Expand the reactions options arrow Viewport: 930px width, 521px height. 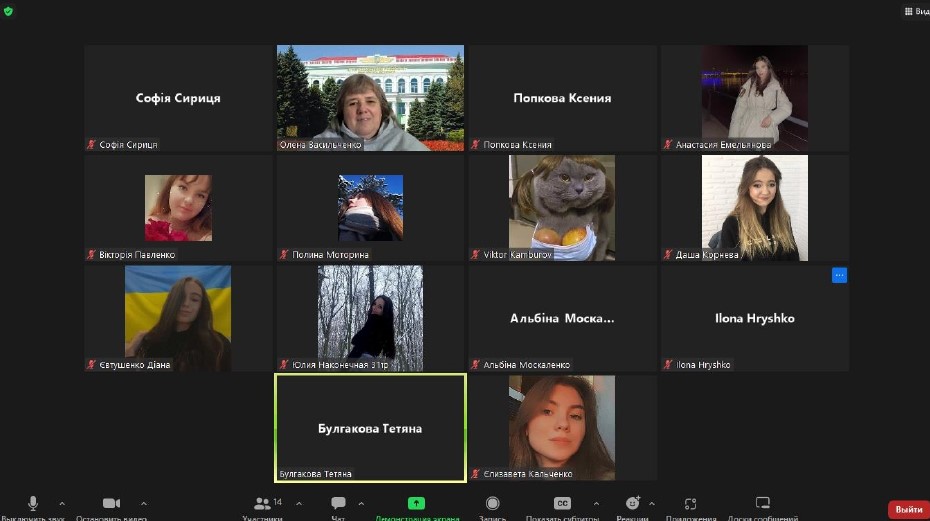tap(652, 504)
